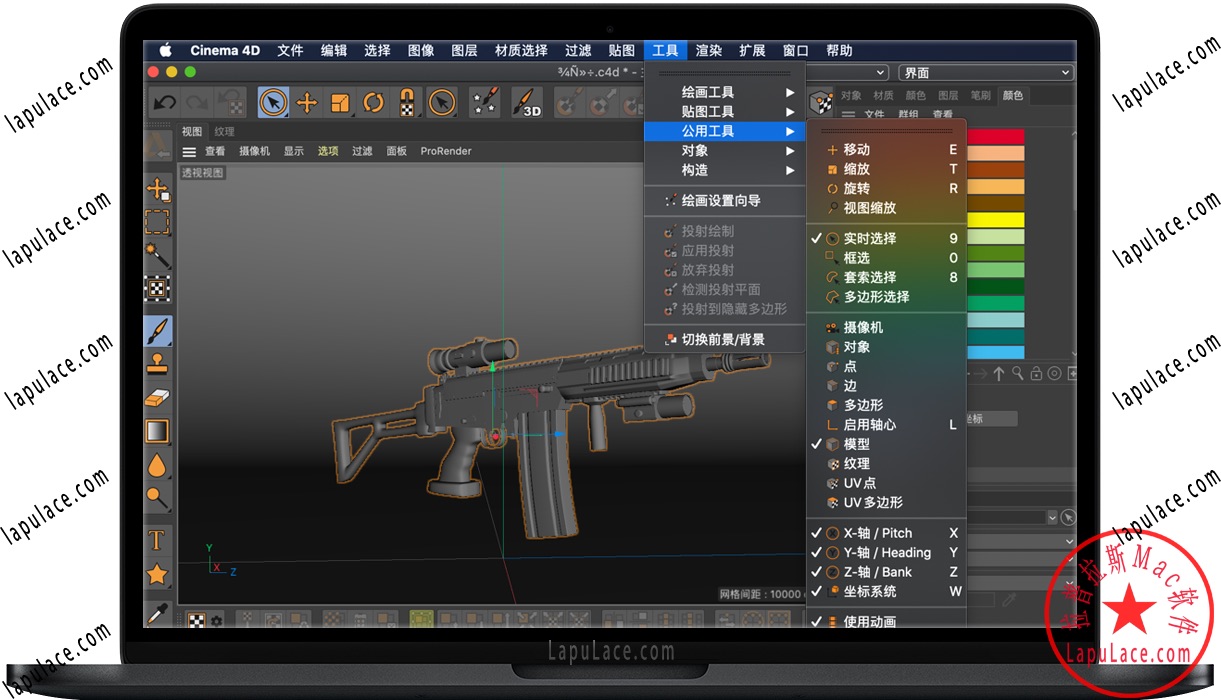Screen dimensions: 1221x700
Task: Open the 渲染 menu
Action: [708, 50]
